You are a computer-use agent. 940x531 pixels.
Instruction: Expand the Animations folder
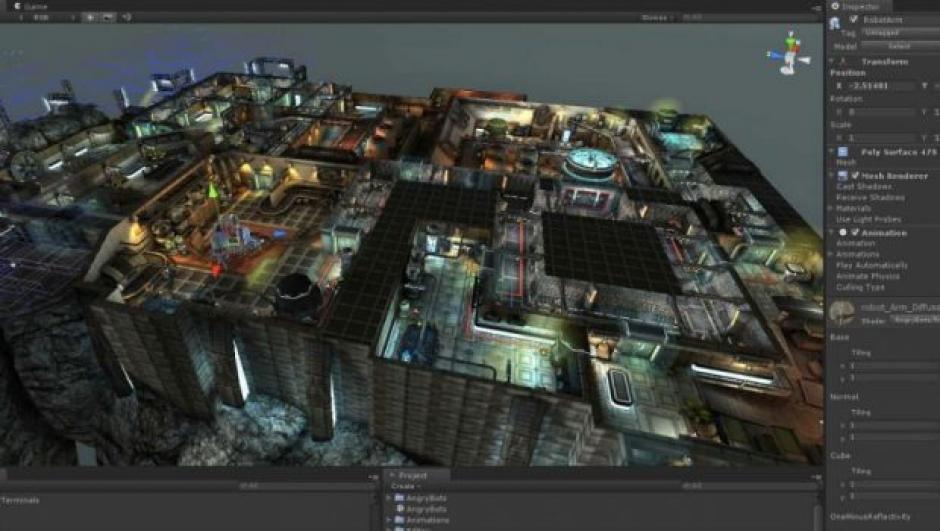[x=388, y=520]
